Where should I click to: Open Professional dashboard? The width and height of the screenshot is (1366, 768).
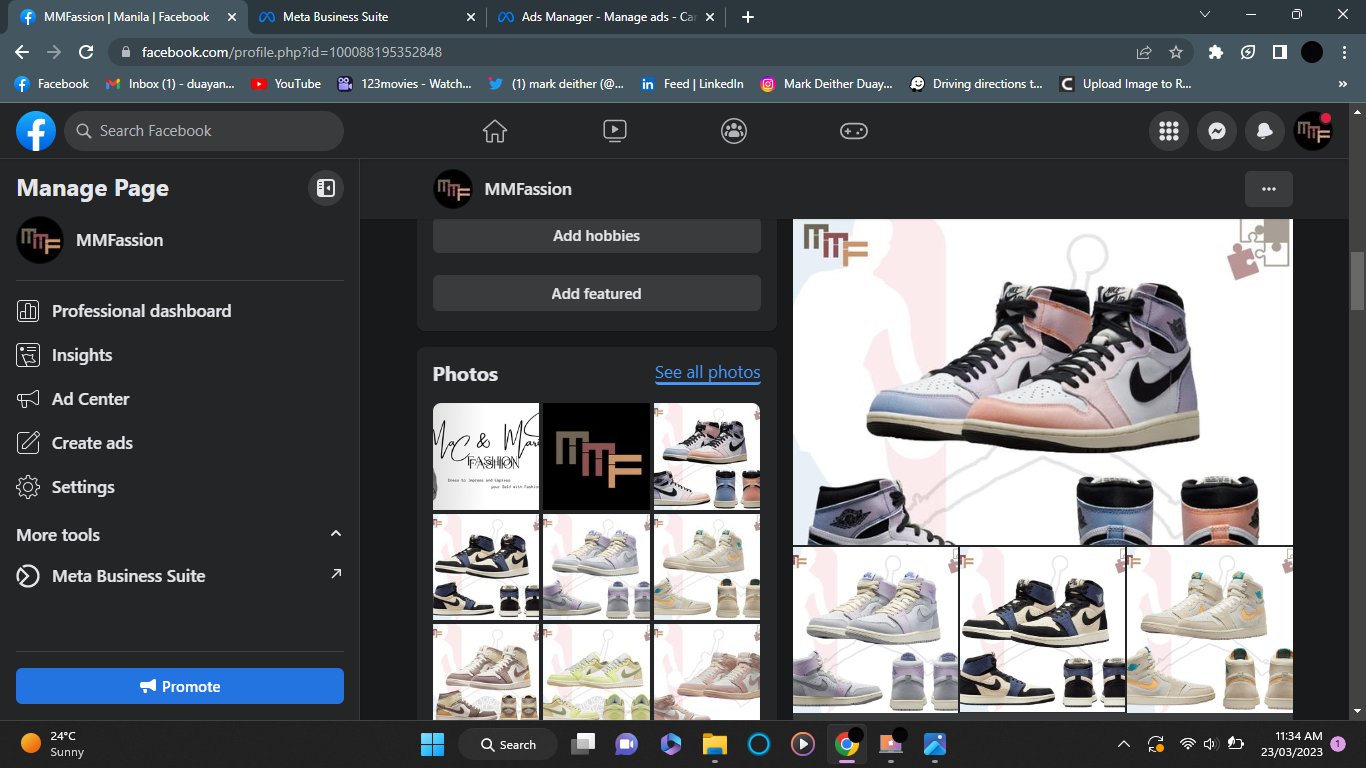[x=180, y=311]
